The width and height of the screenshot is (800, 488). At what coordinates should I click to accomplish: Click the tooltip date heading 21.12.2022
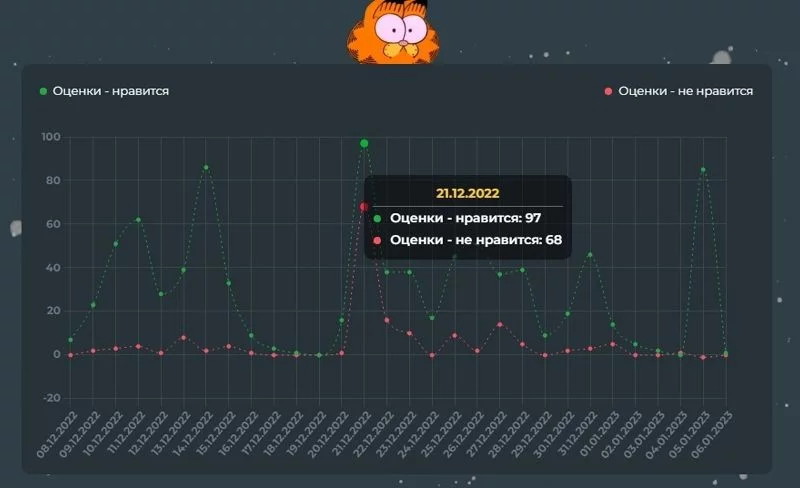(467, 193)
